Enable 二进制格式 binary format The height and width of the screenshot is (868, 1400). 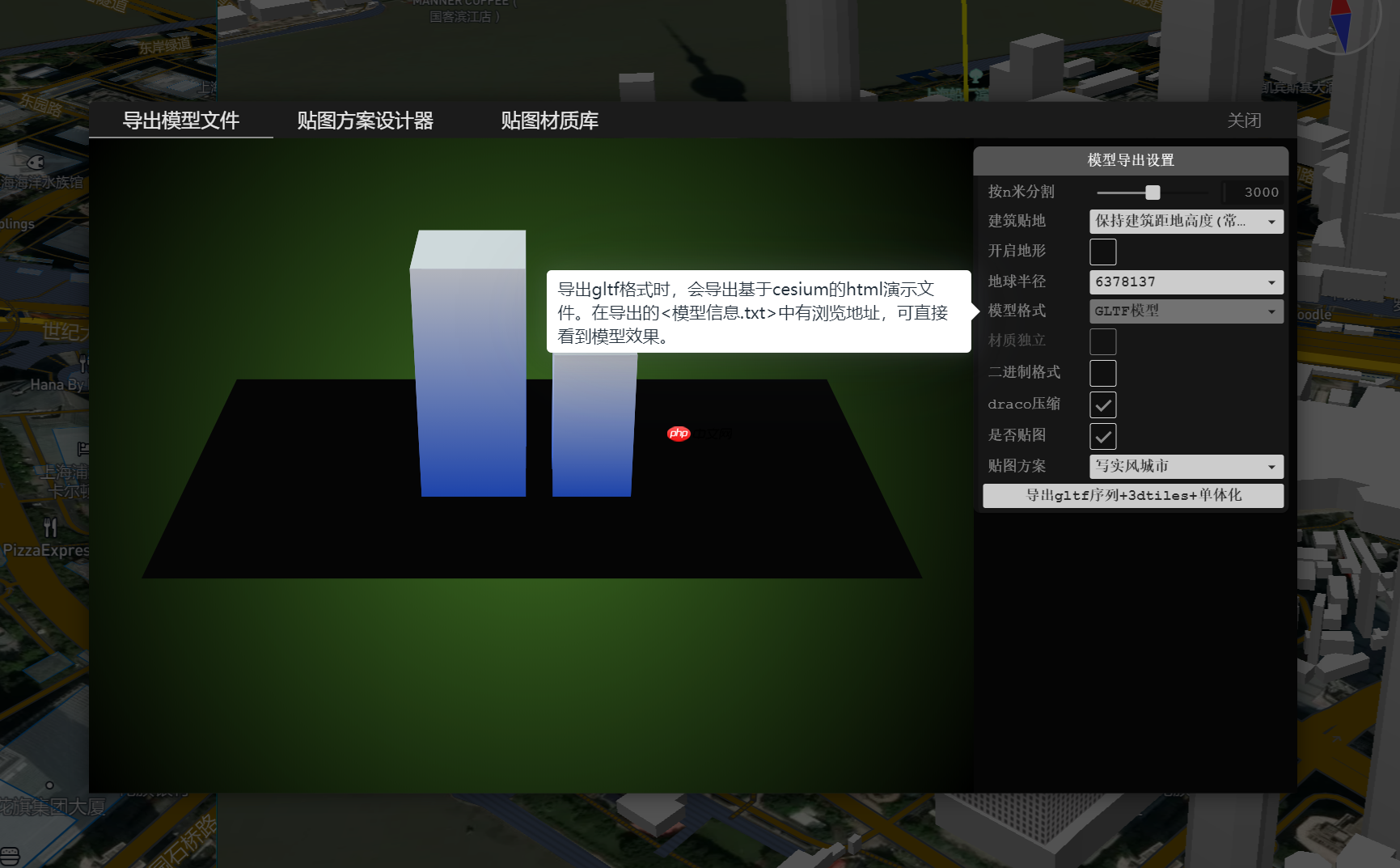[1103, 373]
